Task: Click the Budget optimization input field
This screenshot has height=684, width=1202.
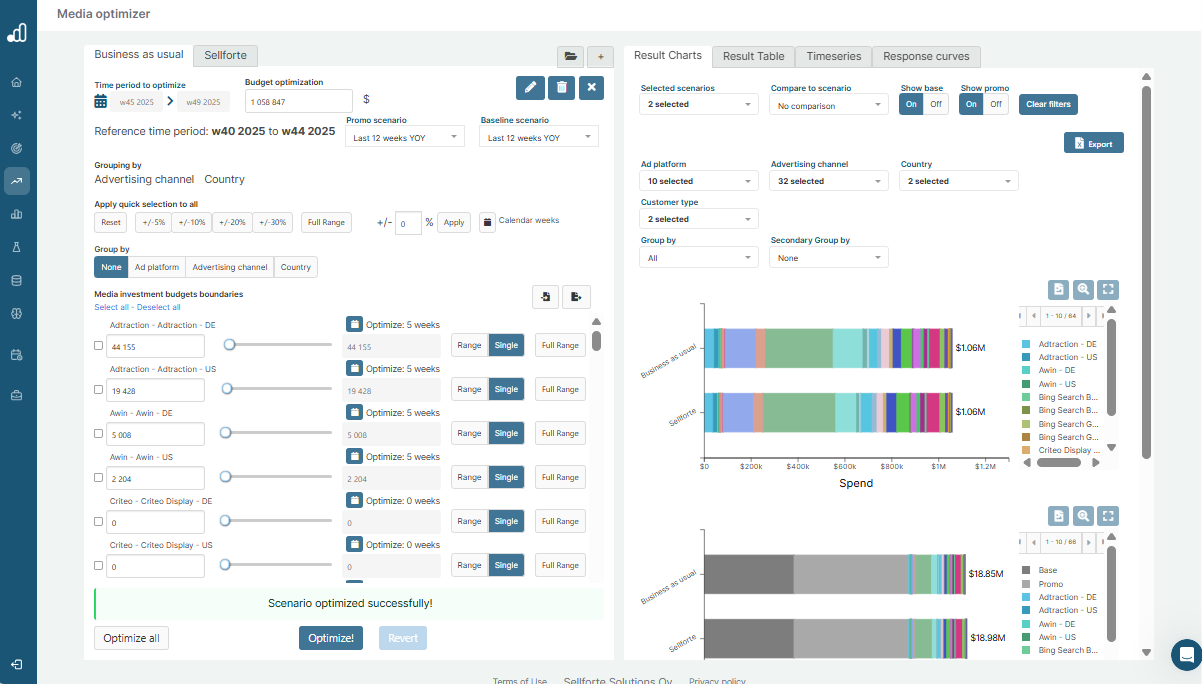Action: [298, 102]
